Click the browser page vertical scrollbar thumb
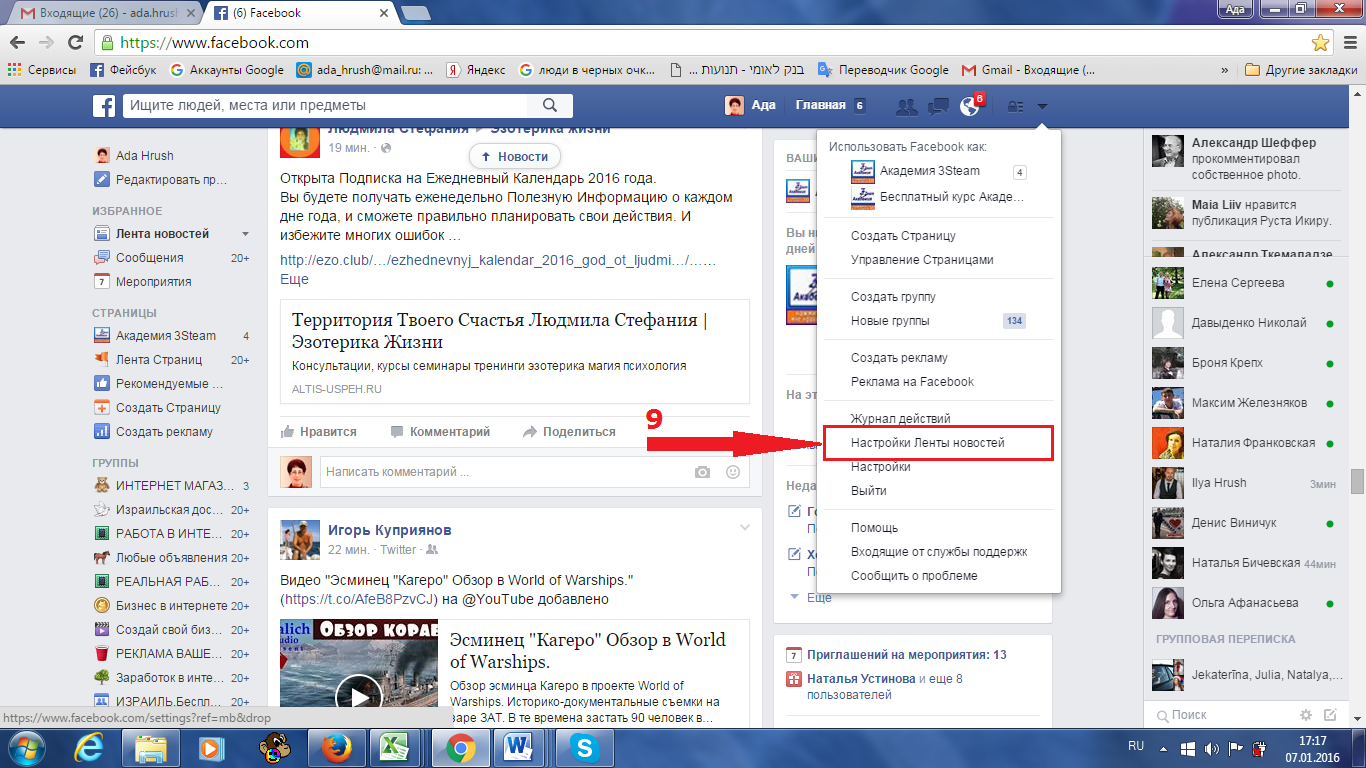The height and width of the screenshot is (768, 1366). (1357, 480)
